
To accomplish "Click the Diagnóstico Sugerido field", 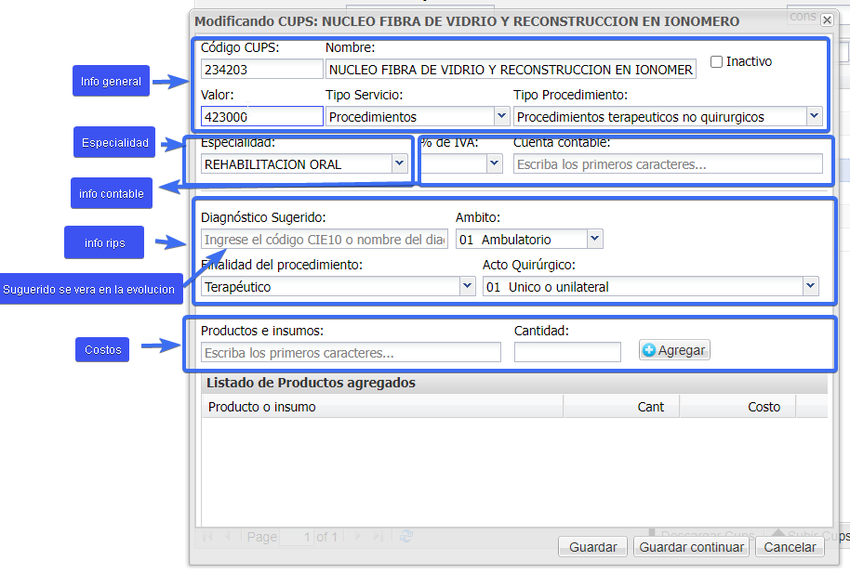I will point(324,239).
